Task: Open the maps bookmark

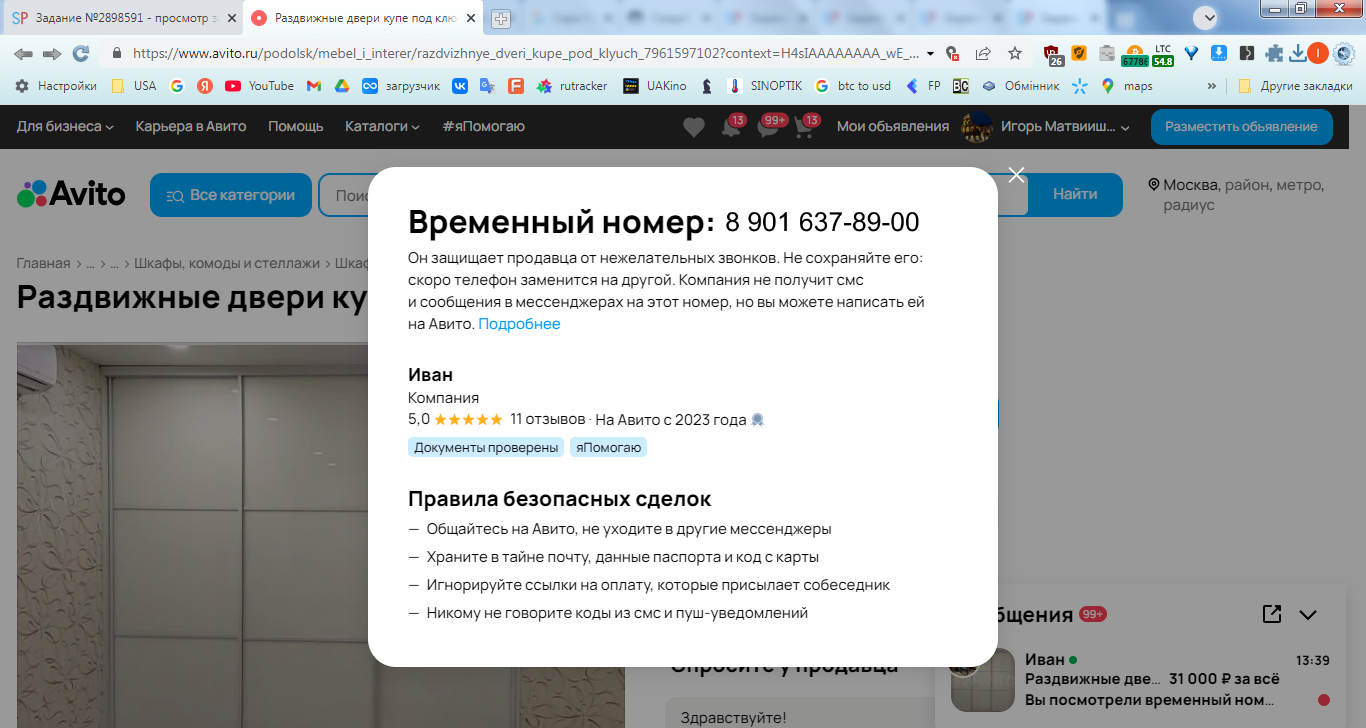Action: [x=1126, y=86]
